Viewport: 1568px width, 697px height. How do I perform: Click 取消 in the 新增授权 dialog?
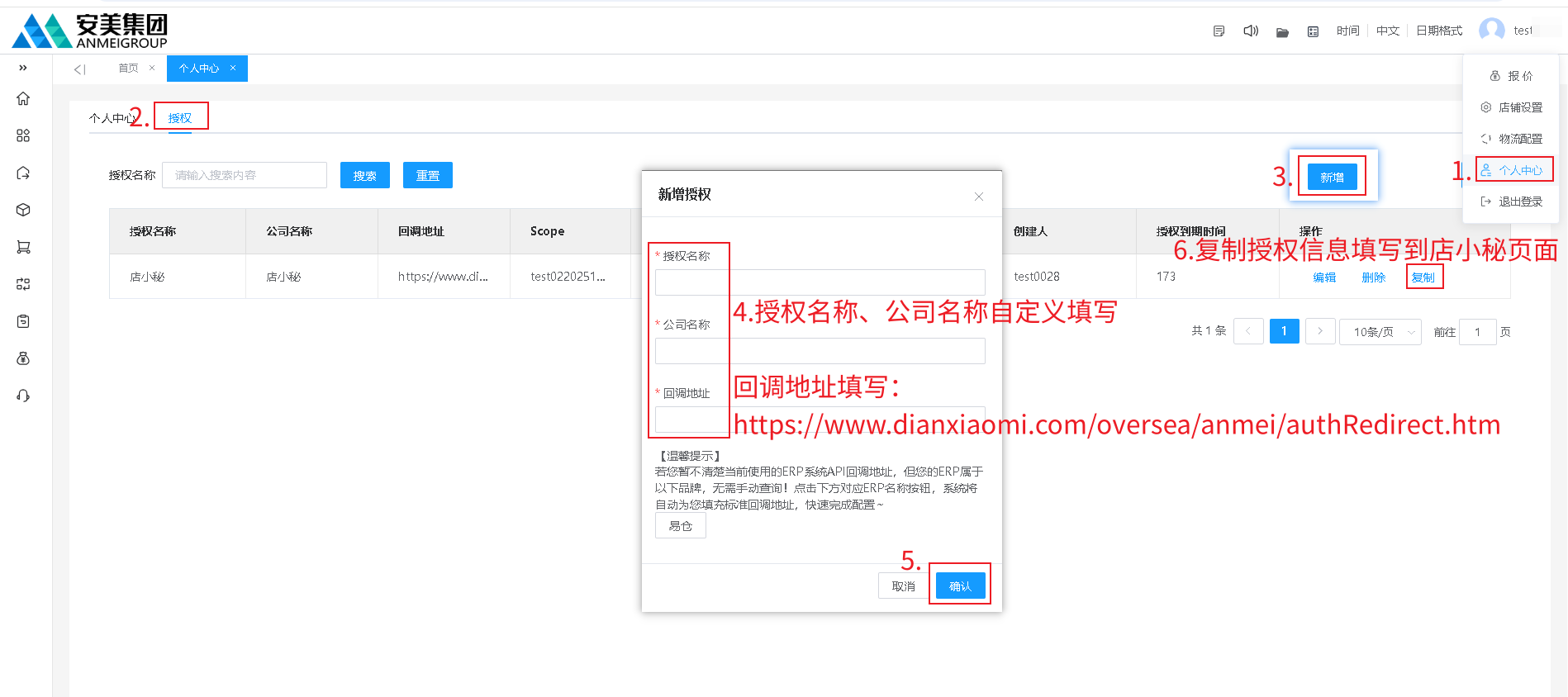click(x=904, y=586)
